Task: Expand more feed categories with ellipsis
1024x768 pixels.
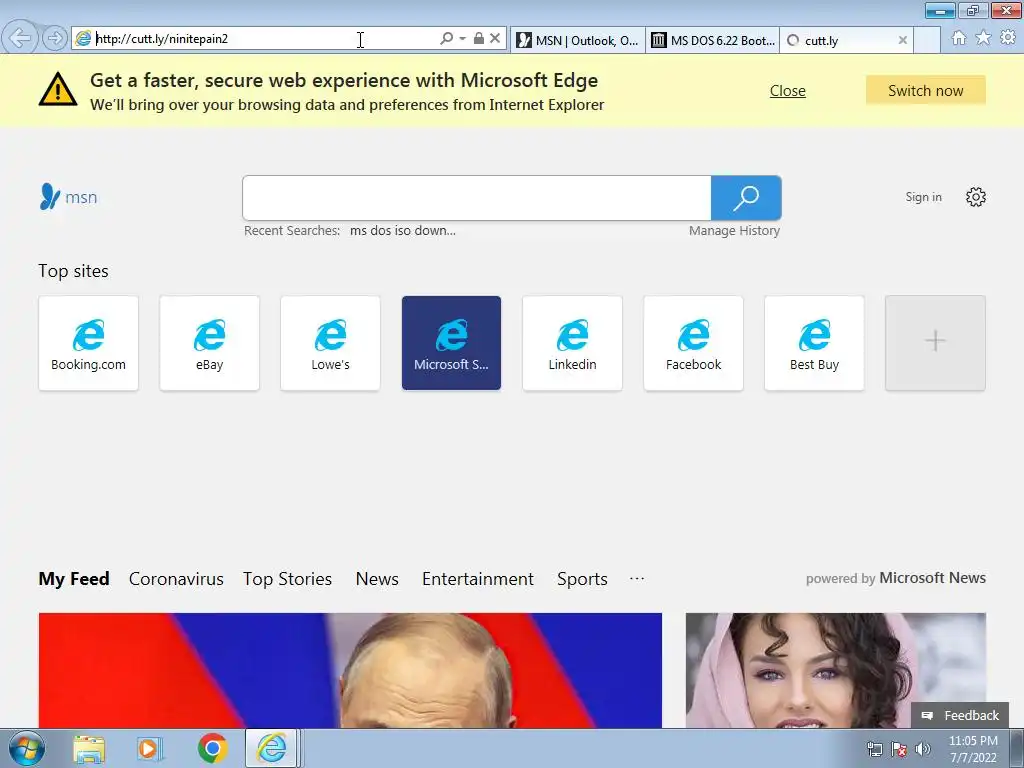Action: point(637,579)
